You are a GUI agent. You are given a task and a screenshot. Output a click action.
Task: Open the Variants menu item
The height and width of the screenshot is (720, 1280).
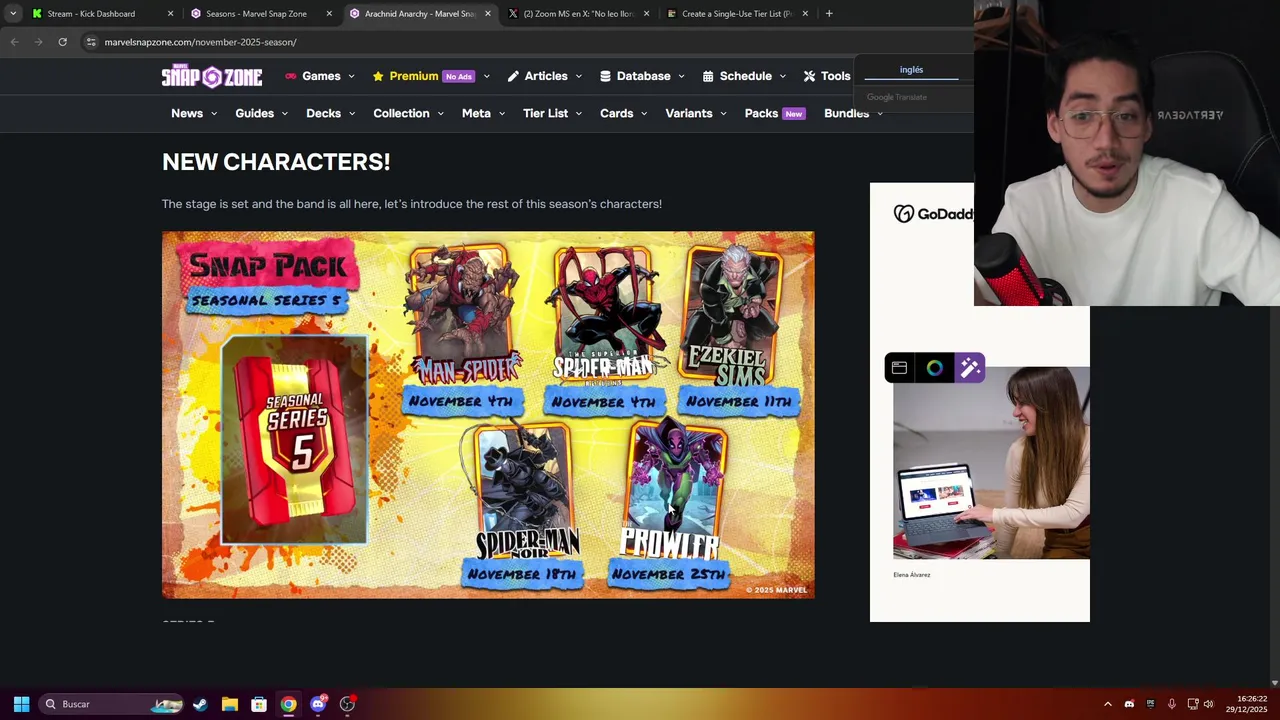(x=689, y=113)
